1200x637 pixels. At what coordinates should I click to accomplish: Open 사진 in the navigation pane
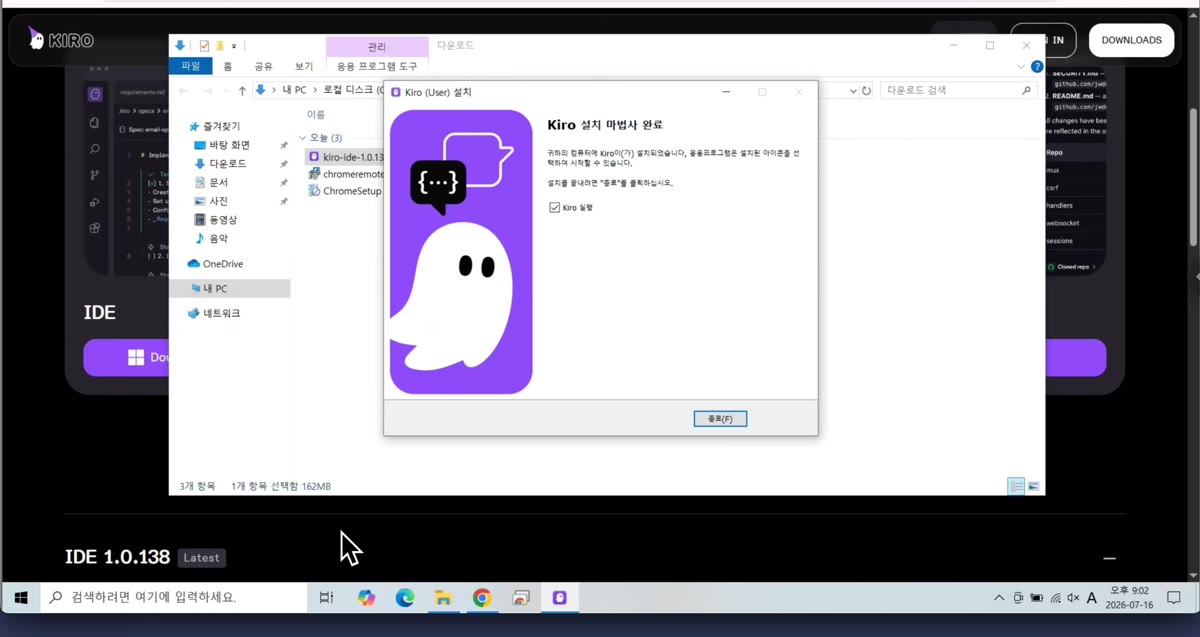(x=211, y=201)
